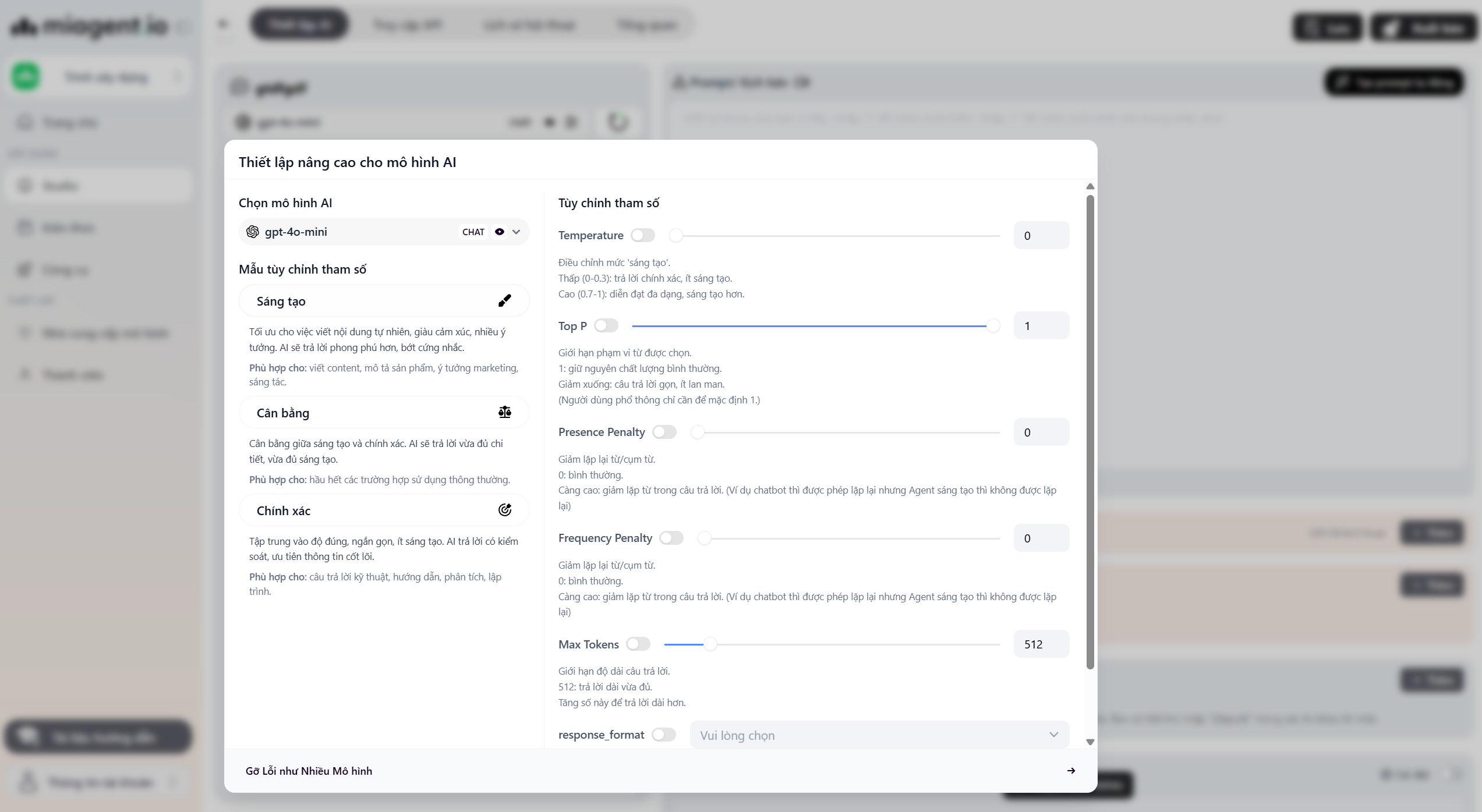
Task: Click the scroll up arrow in parameters panel
Action: [1090, 187]
